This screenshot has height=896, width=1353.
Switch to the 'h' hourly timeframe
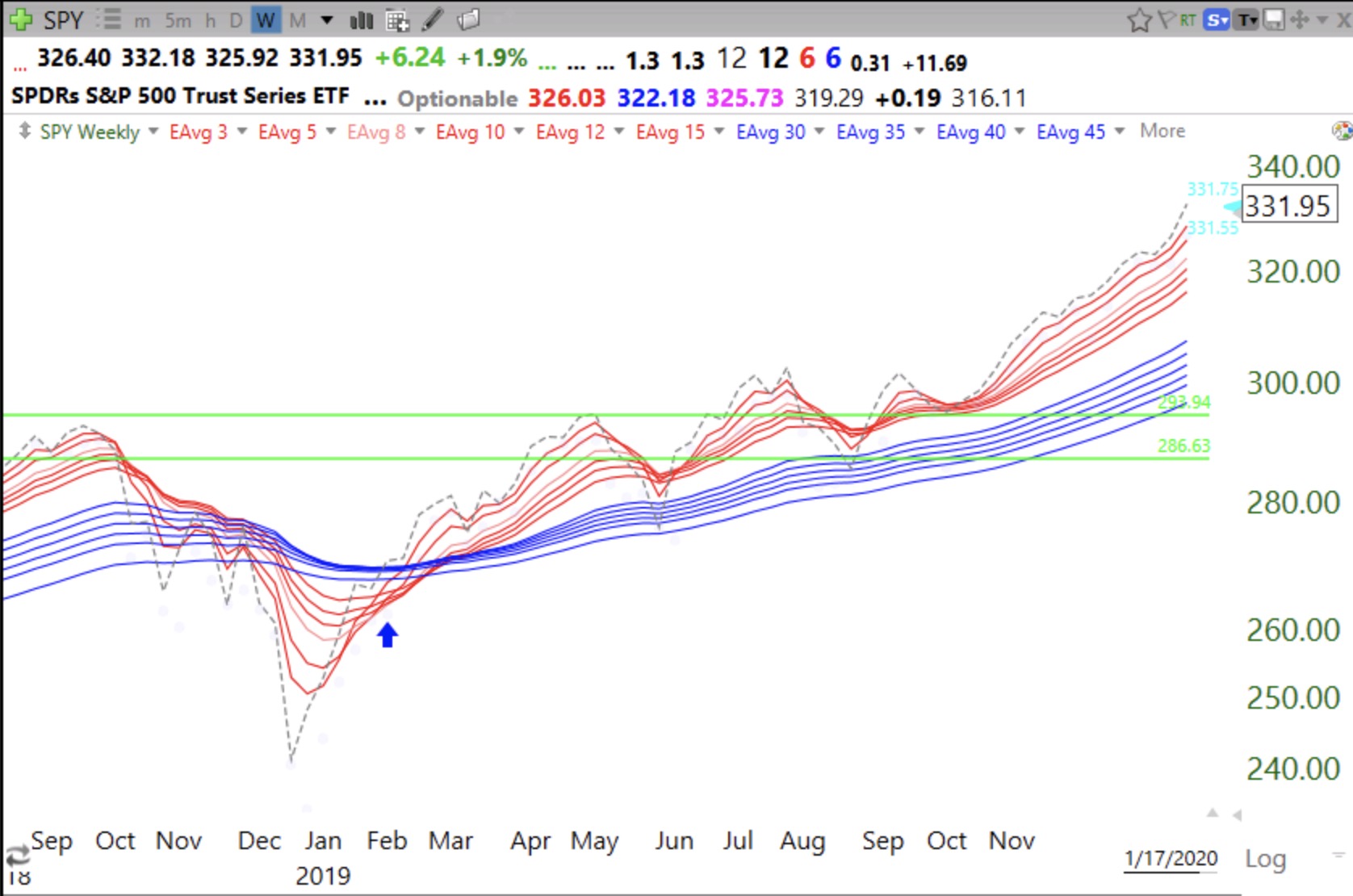point(210,20)
